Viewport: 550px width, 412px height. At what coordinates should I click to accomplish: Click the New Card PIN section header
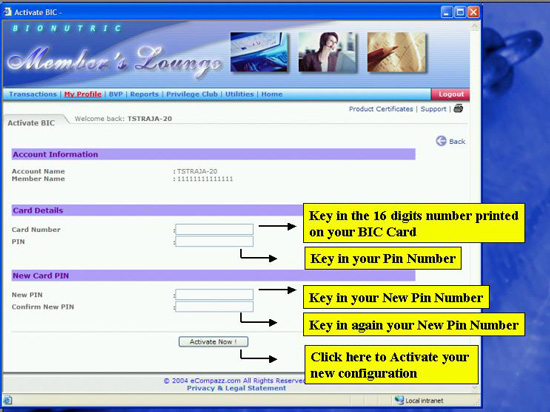(x=213, y=276)
